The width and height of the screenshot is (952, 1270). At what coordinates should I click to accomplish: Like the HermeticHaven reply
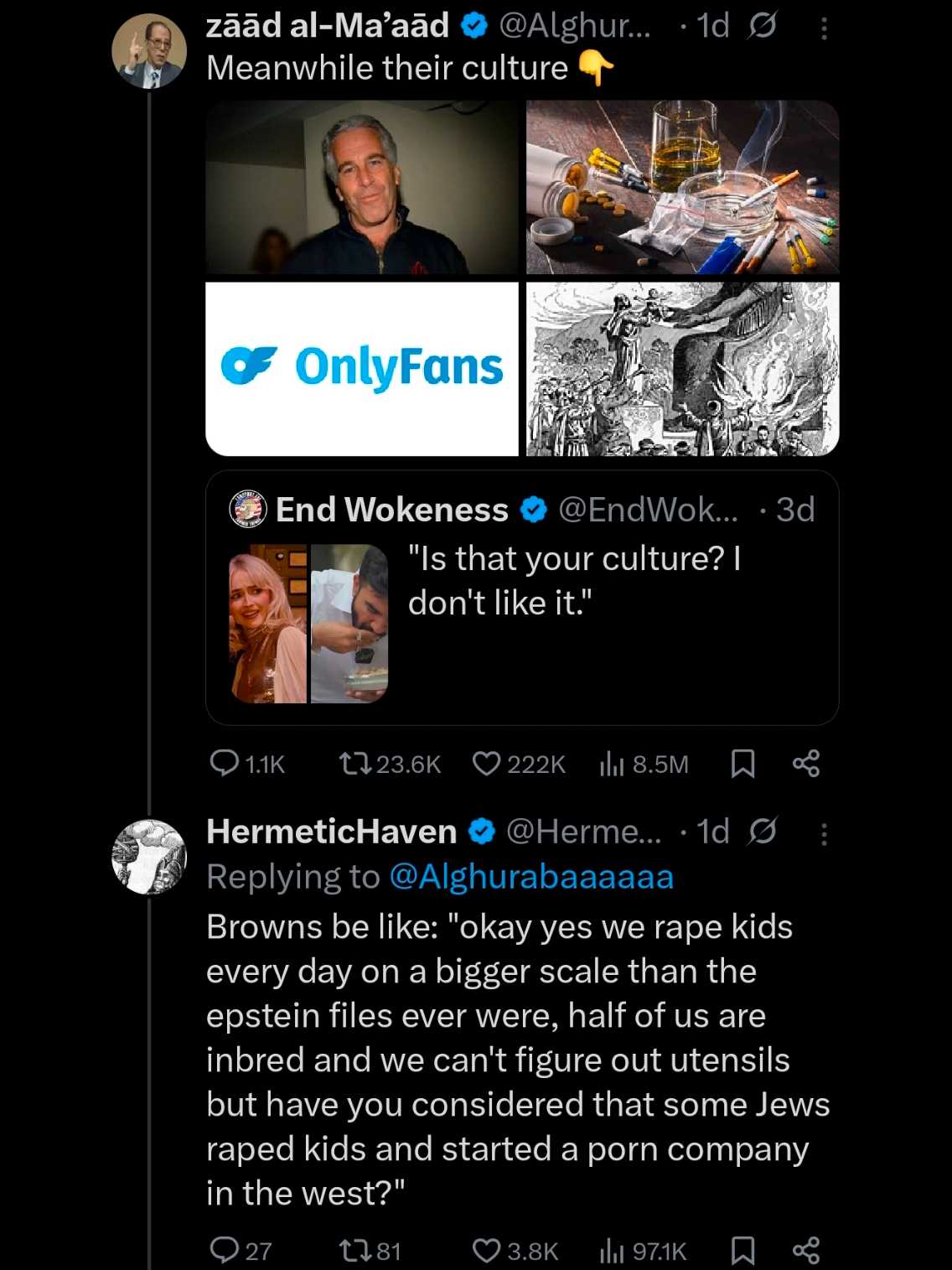(x=487, y=1250)
